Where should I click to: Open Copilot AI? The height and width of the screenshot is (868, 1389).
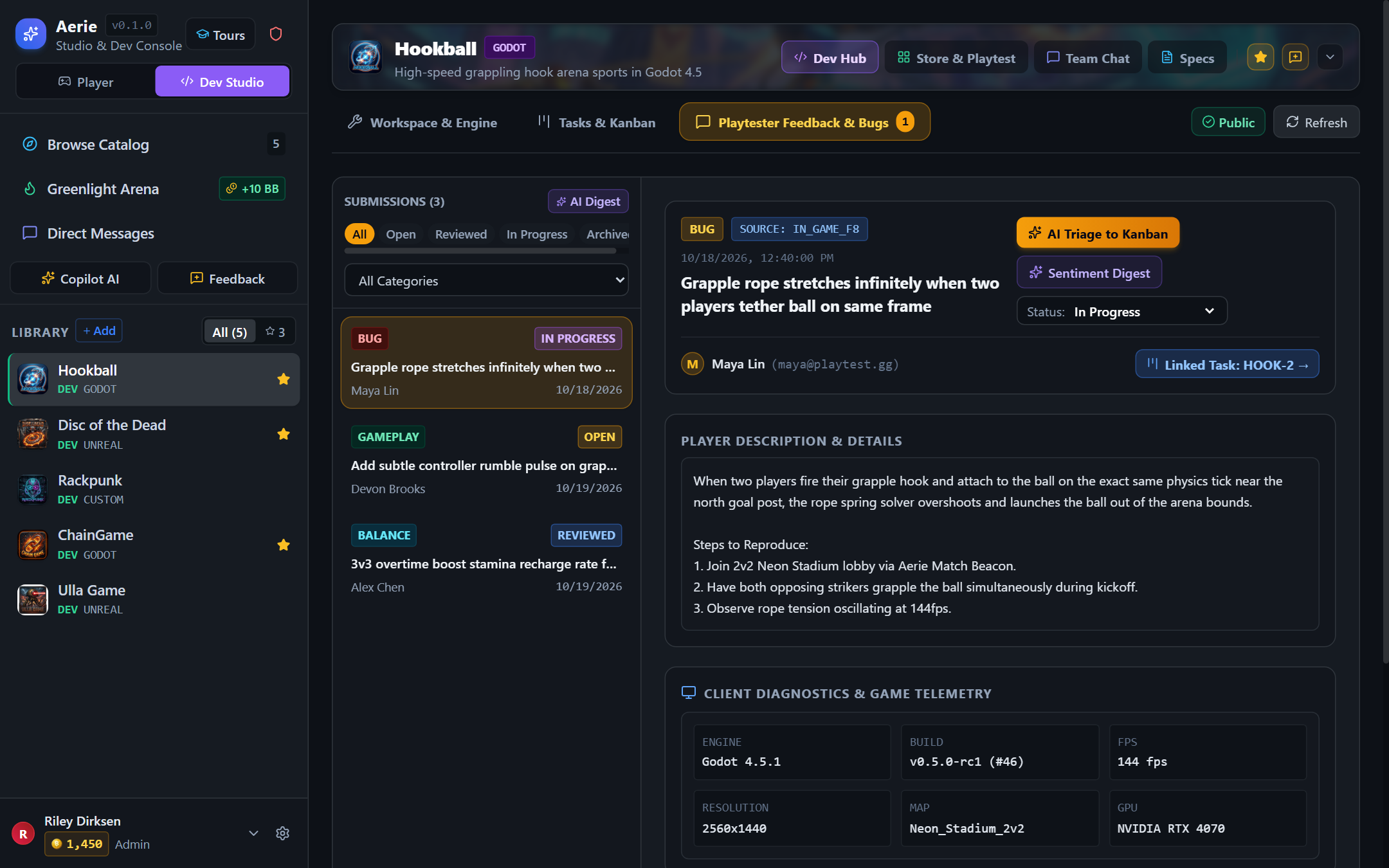80,278
